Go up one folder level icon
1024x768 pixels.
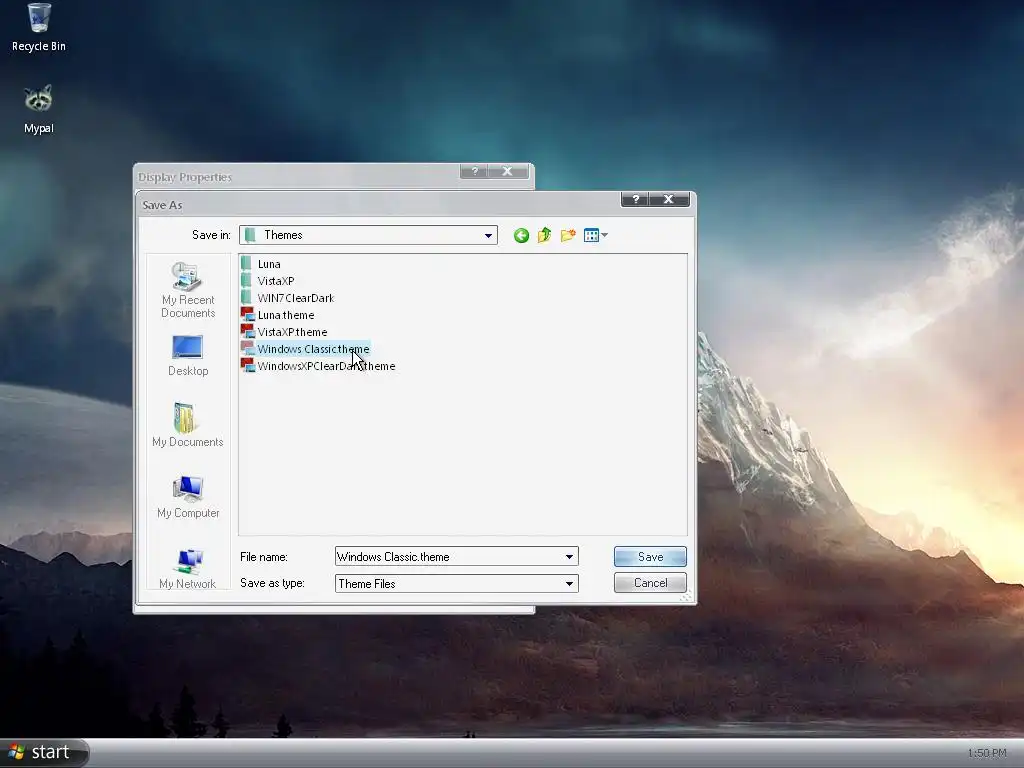click(544, 235)
